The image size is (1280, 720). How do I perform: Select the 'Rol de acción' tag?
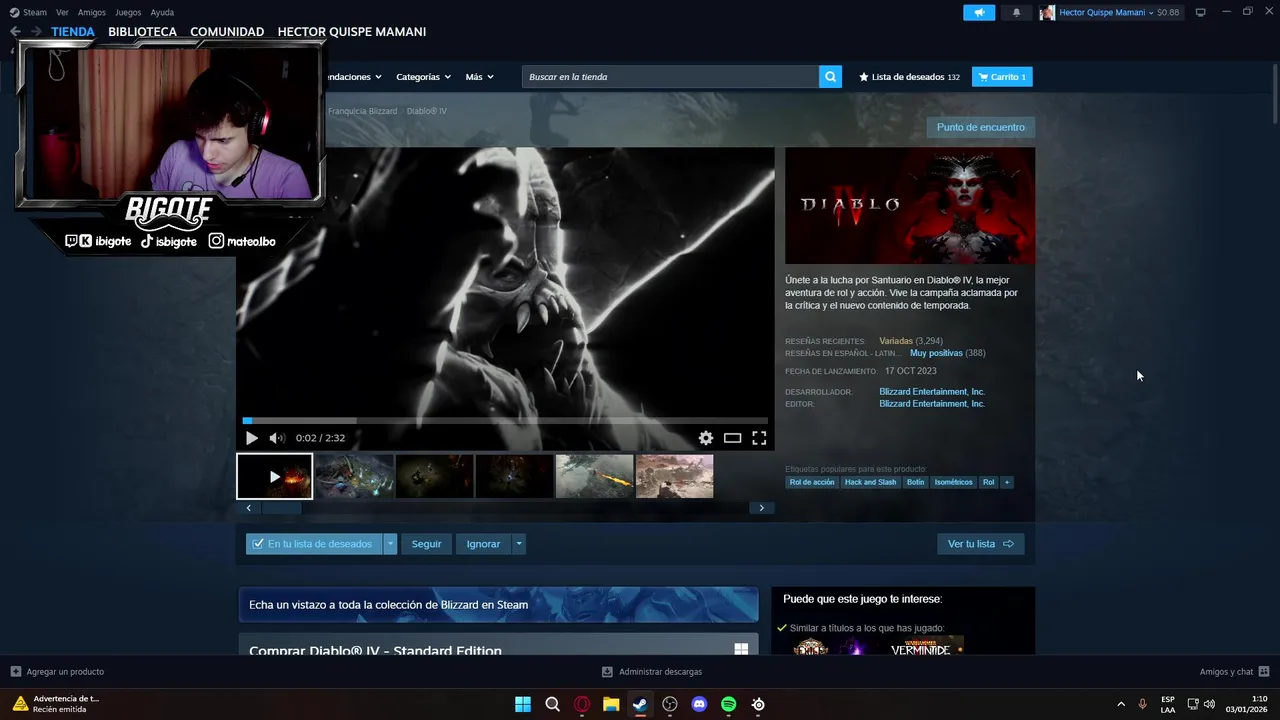(x=811, y=482)
